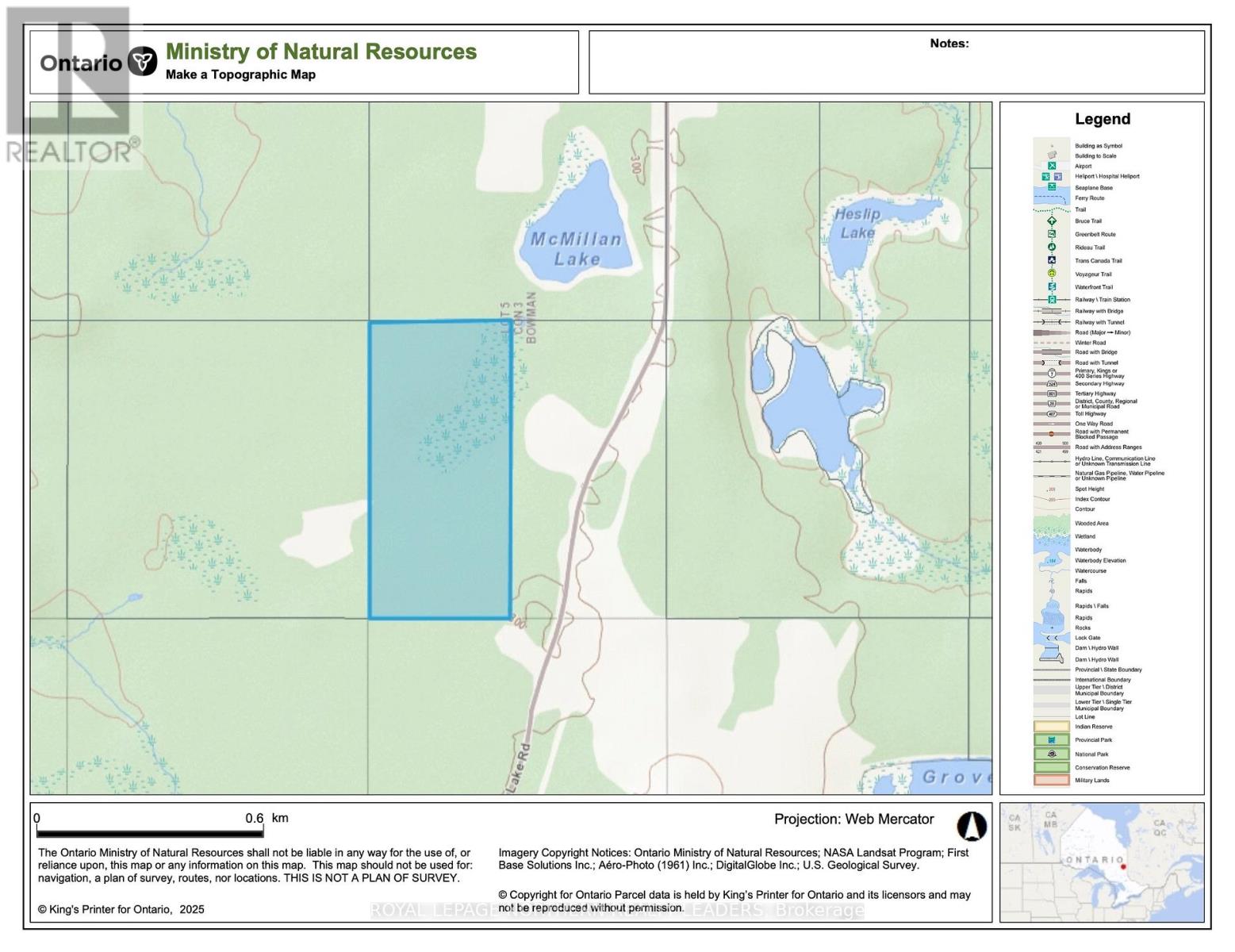
Task: Click the Trans Canada Trail icon
Action: point(1052,260)
